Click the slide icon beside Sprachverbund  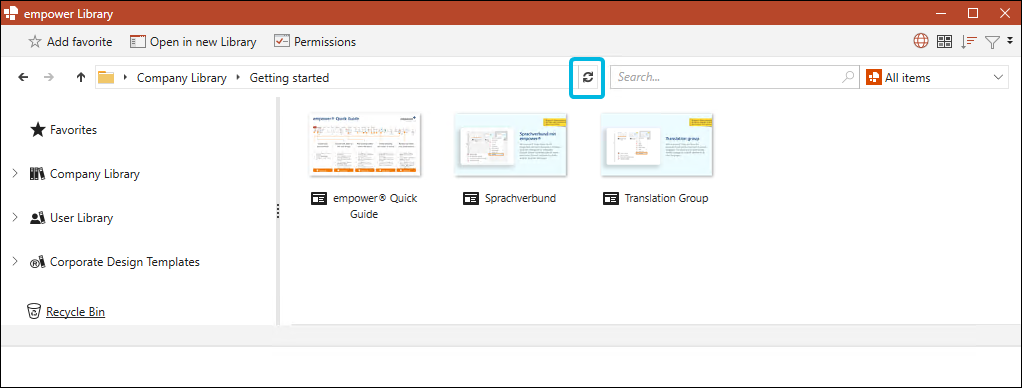point(471,198)
